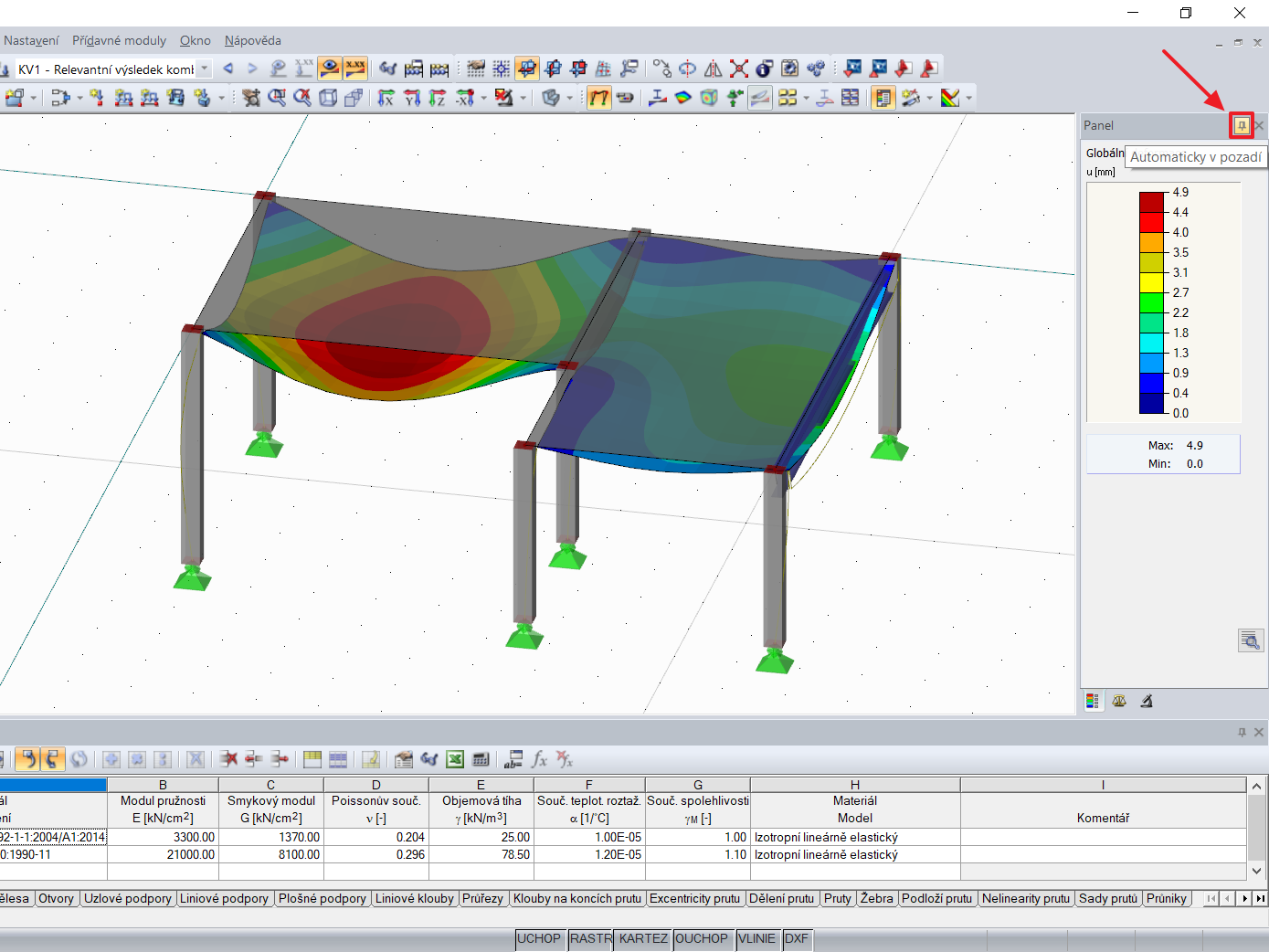Switch to Žebra tab

(x=876, y=898)
